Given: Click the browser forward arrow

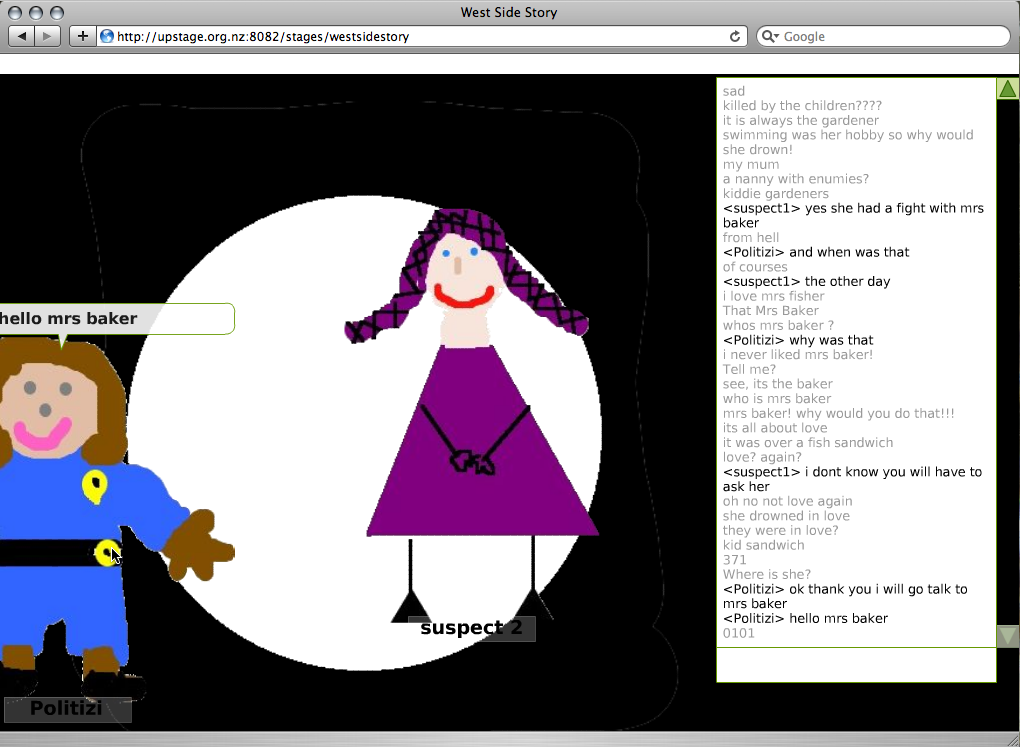Looking at the screenshot, I should pyautogui.click(x=47, y=36).
